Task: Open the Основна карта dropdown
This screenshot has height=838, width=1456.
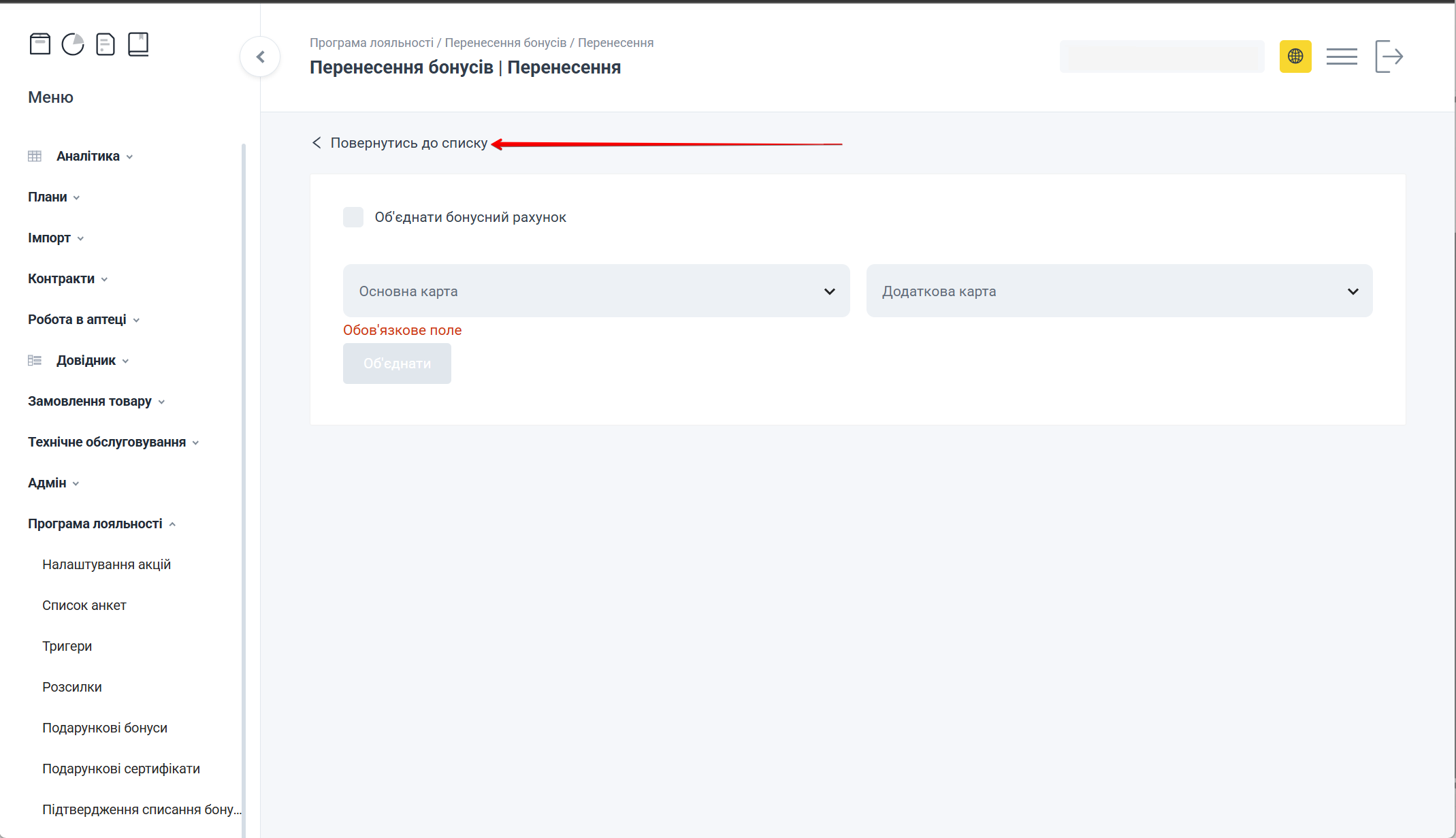Action: (596, 291)
